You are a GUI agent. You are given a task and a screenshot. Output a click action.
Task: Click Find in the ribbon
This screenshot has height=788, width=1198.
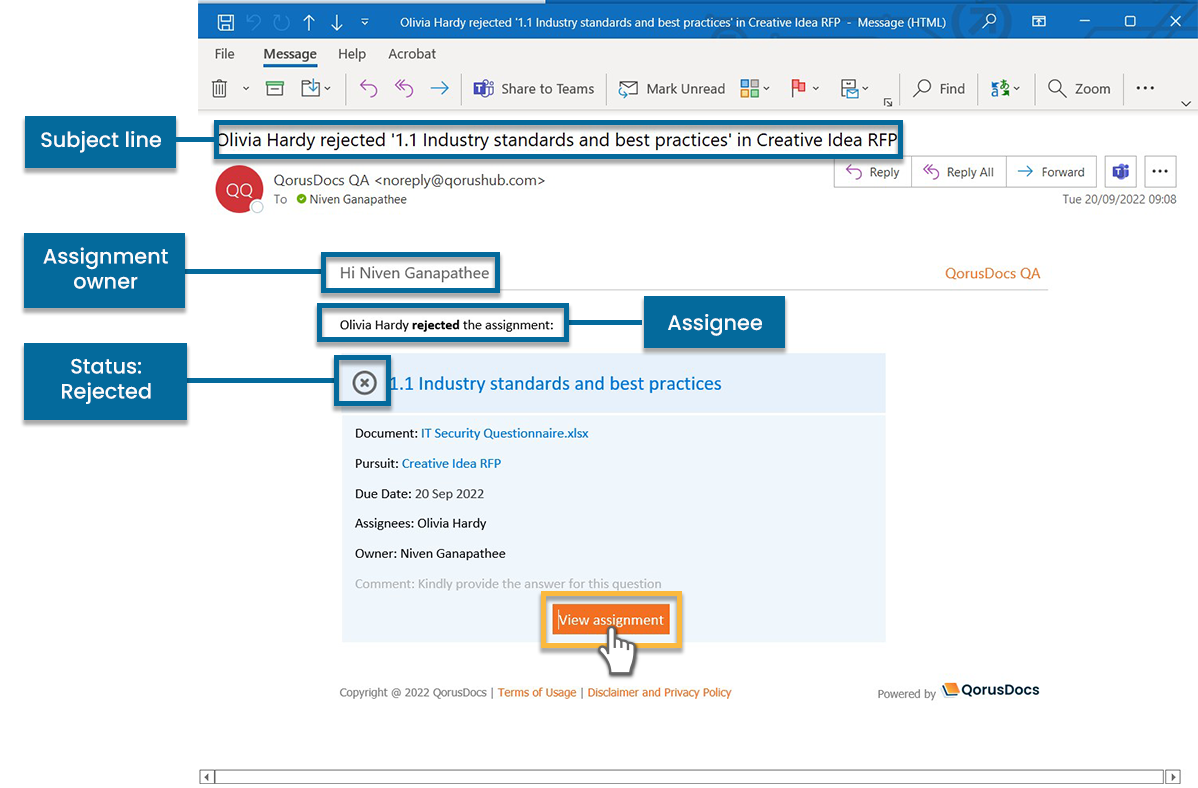coord(939,89)
